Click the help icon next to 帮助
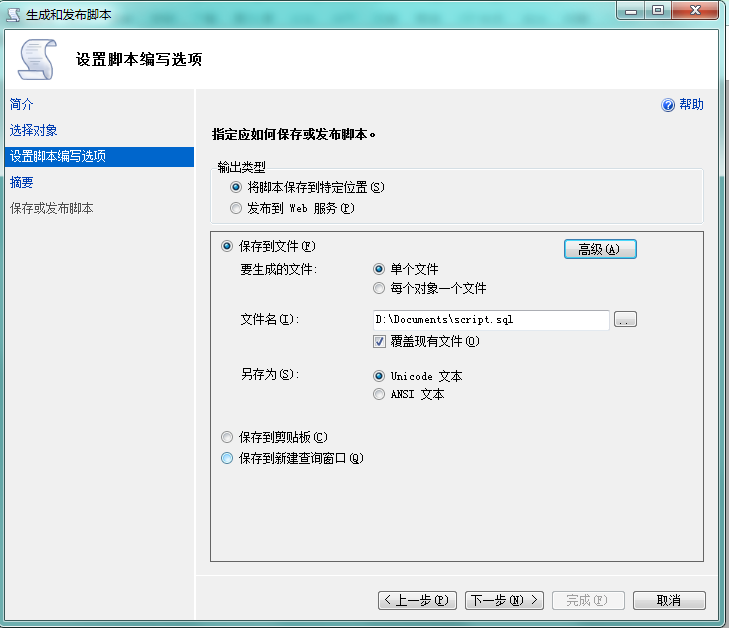This screenshot has height=628, width=729. [668, 105]
